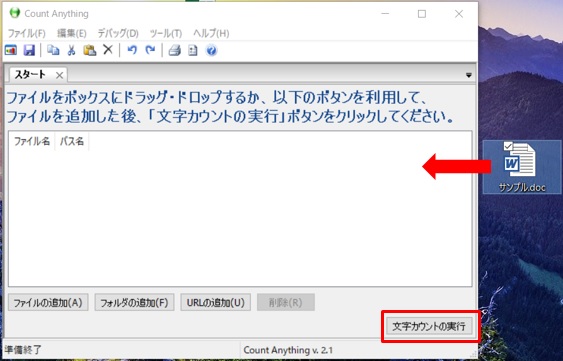This screenshot has height=361, width=563.
Task: Open the tab list dropdown arrow
Action: pos(469,75)
